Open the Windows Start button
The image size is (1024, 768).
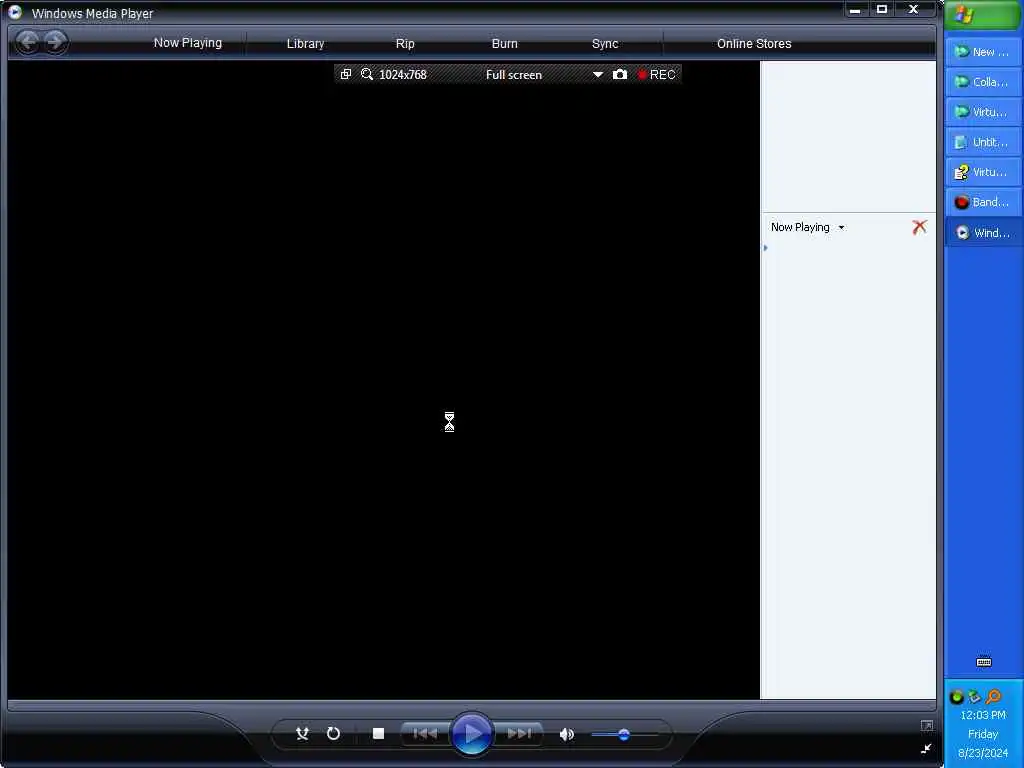(983, 14)
